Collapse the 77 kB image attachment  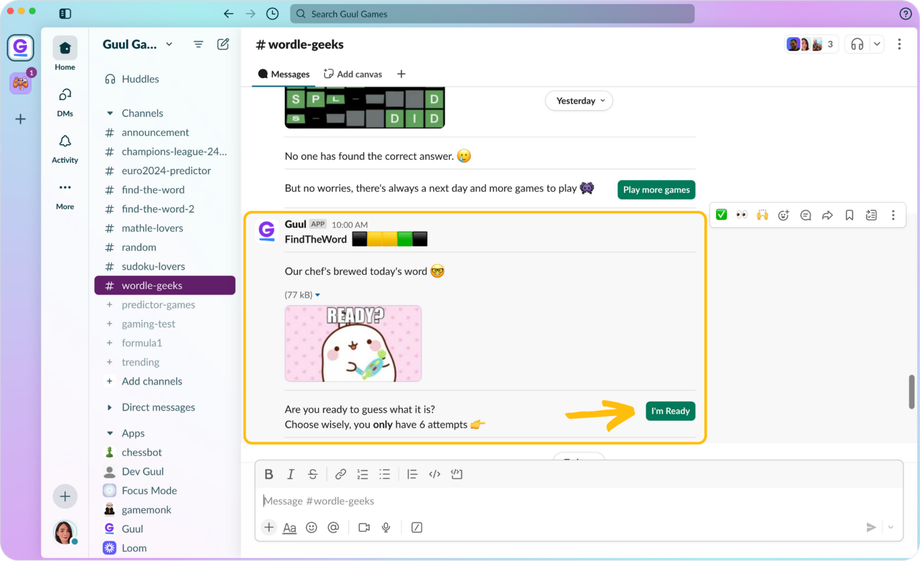[317, 295]
